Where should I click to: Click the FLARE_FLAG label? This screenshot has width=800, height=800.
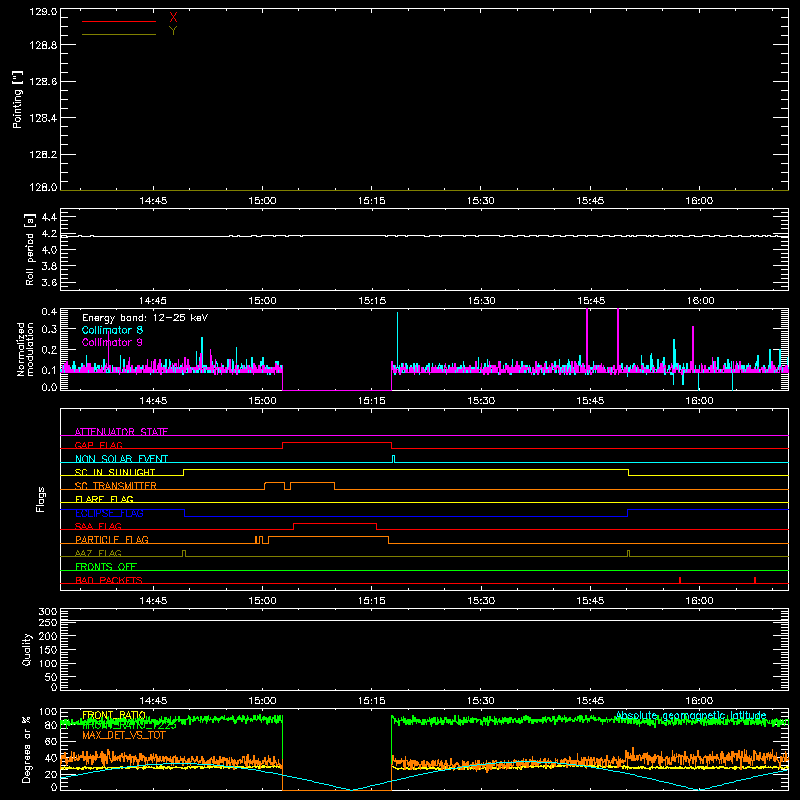click(x=104, y=499)
